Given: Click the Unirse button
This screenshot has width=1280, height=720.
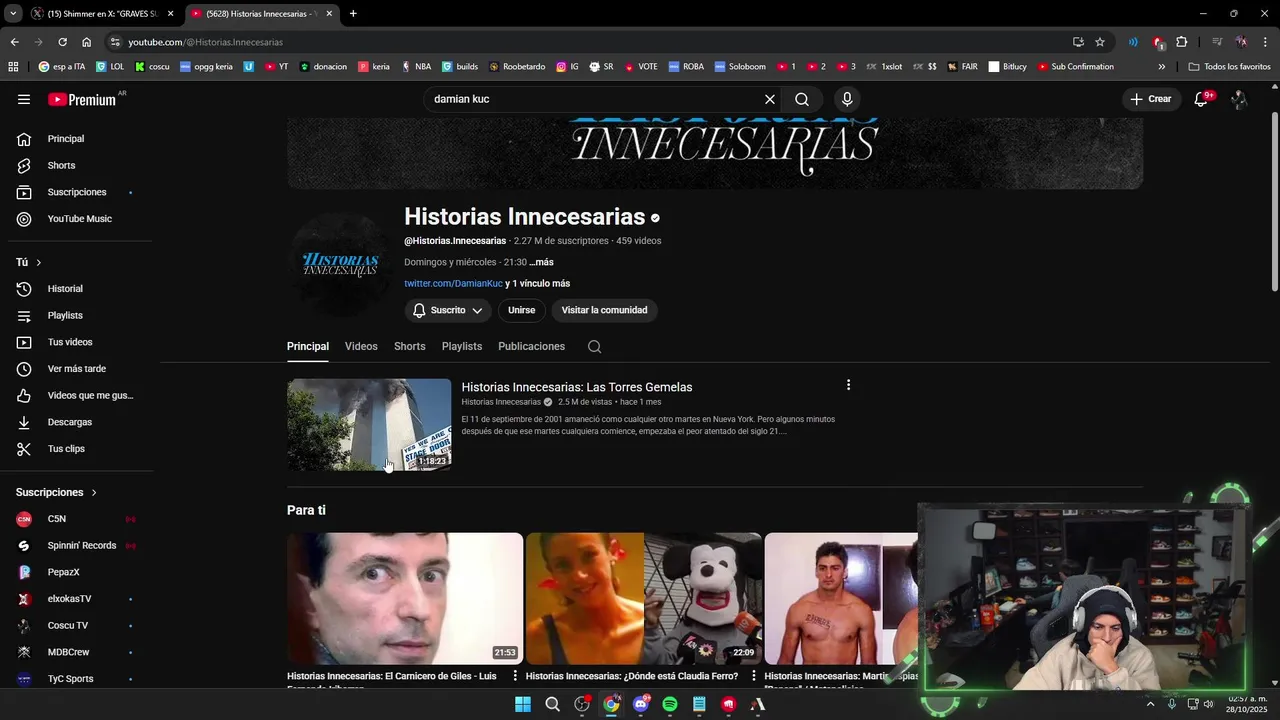Looking at the screenshot, I should (x=521, y=310).
